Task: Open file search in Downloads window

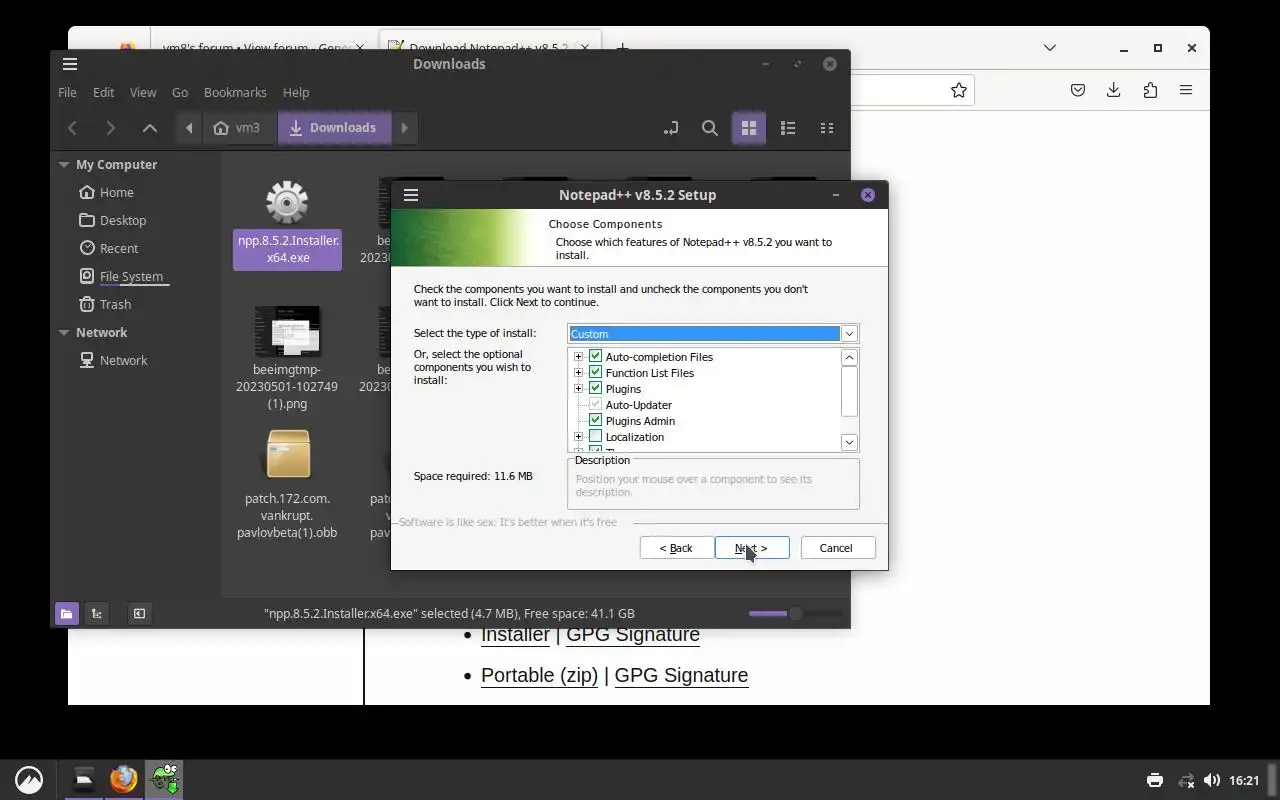Action: (710, 128)
